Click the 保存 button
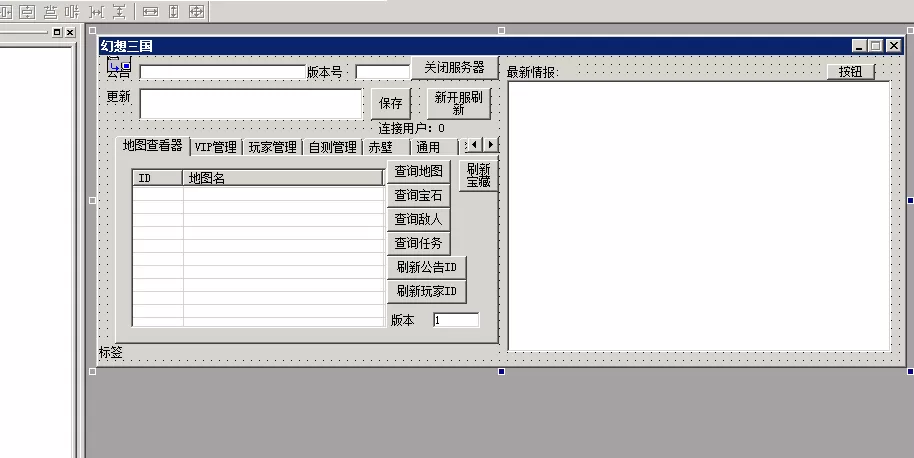Viewport: 914px width, 458px height. point(391,103)
